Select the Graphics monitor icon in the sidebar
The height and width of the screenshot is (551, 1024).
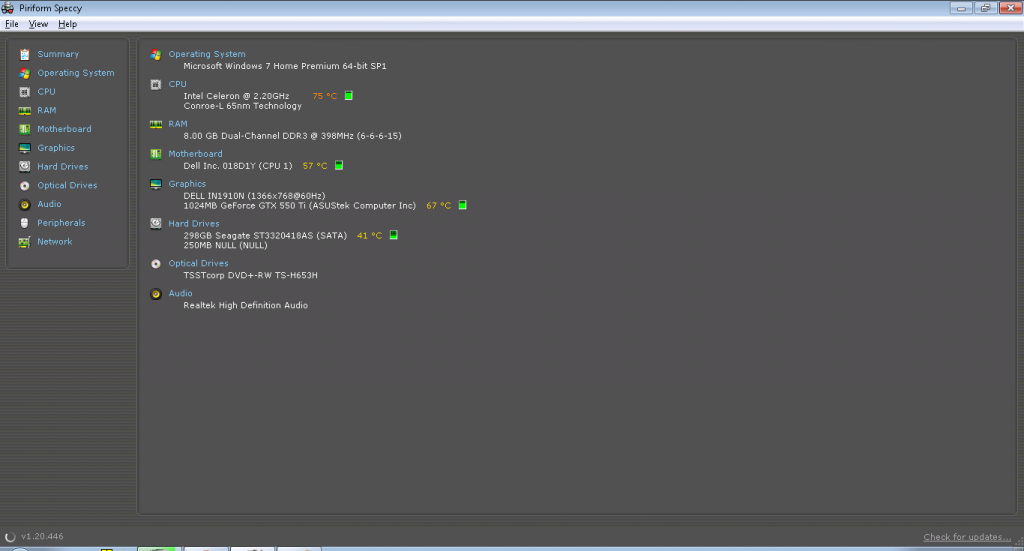25,148
